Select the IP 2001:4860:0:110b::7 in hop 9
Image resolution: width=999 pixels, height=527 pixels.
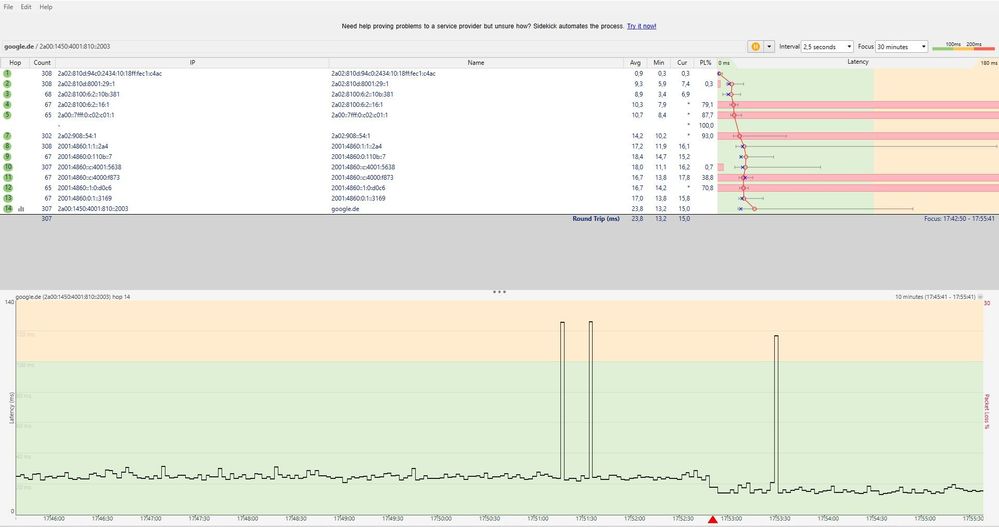[x=85, y=157]
